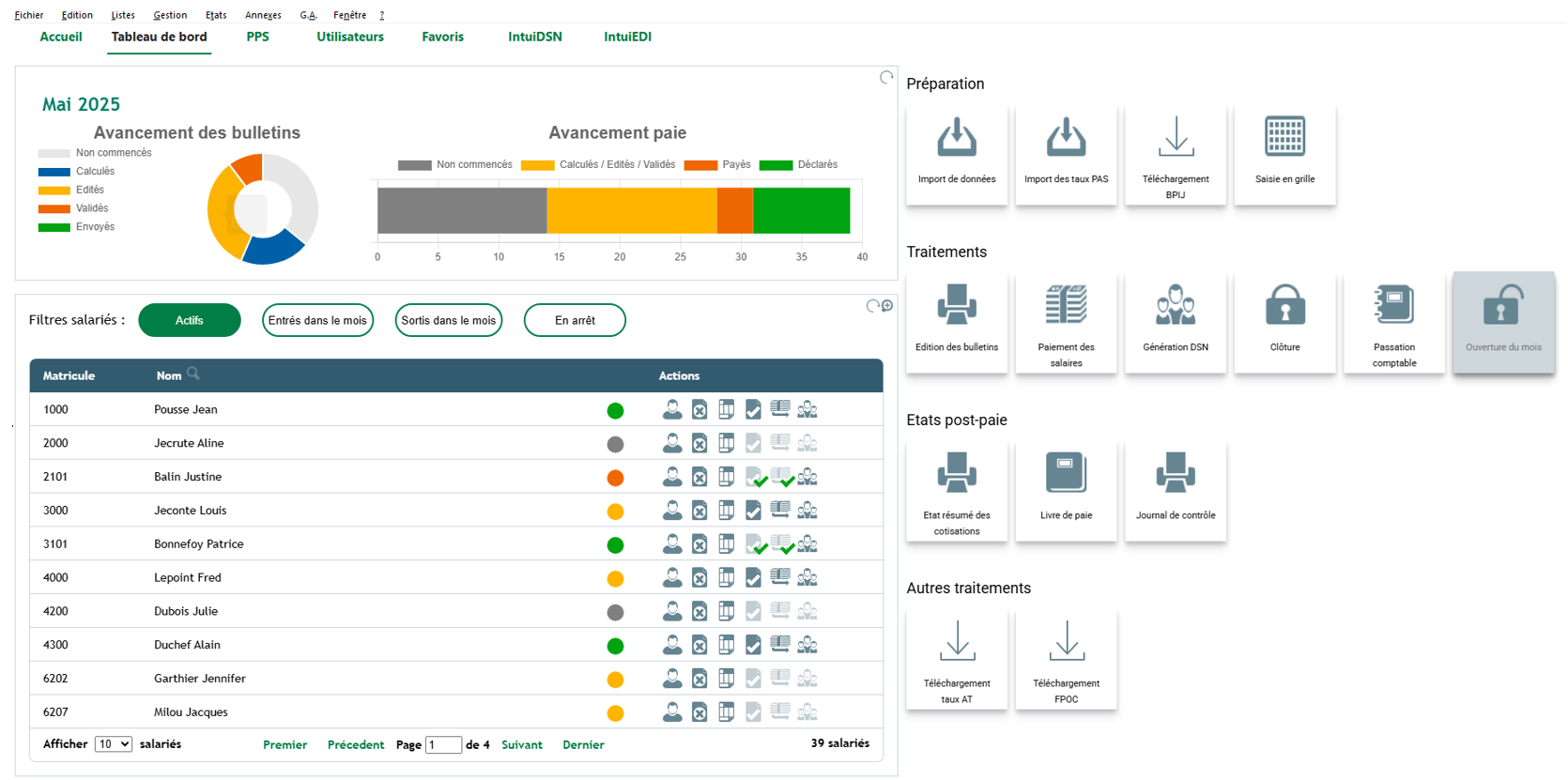This screenshot has width=1568, height=780.
Task: Launch Edition des bulletins printer icon
Action: (956, 306)
